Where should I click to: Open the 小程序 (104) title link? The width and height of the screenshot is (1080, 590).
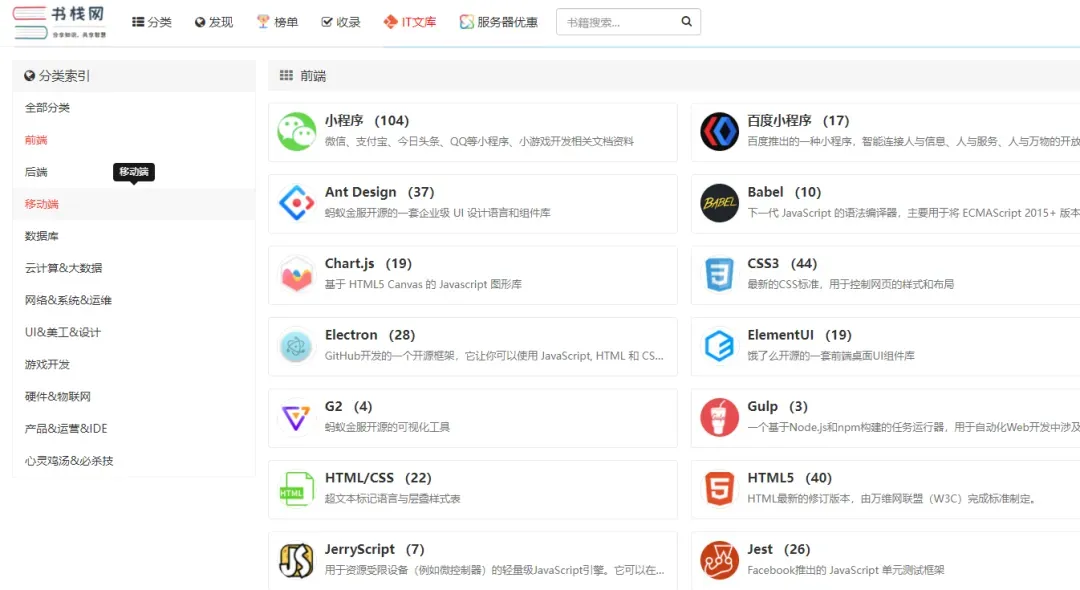point(366,120)
